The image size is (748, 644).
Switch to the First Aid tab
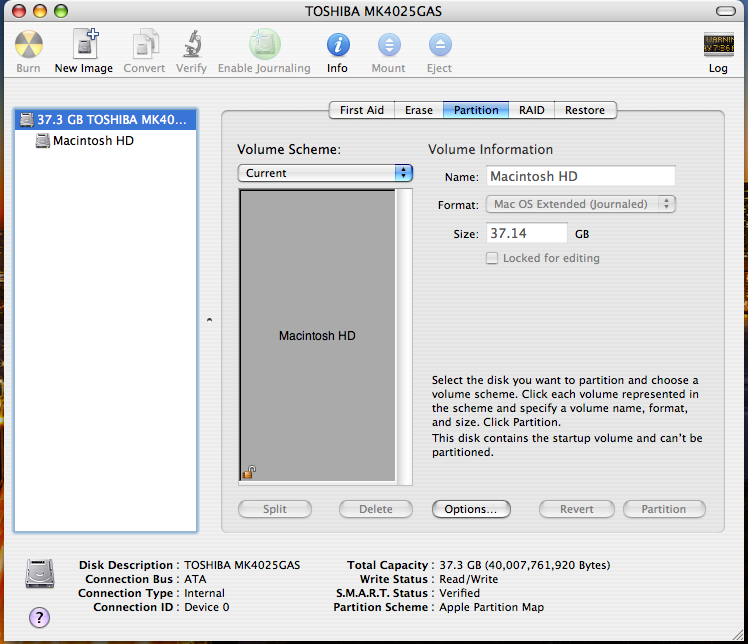pyautogui.click(x=362, y=110)
